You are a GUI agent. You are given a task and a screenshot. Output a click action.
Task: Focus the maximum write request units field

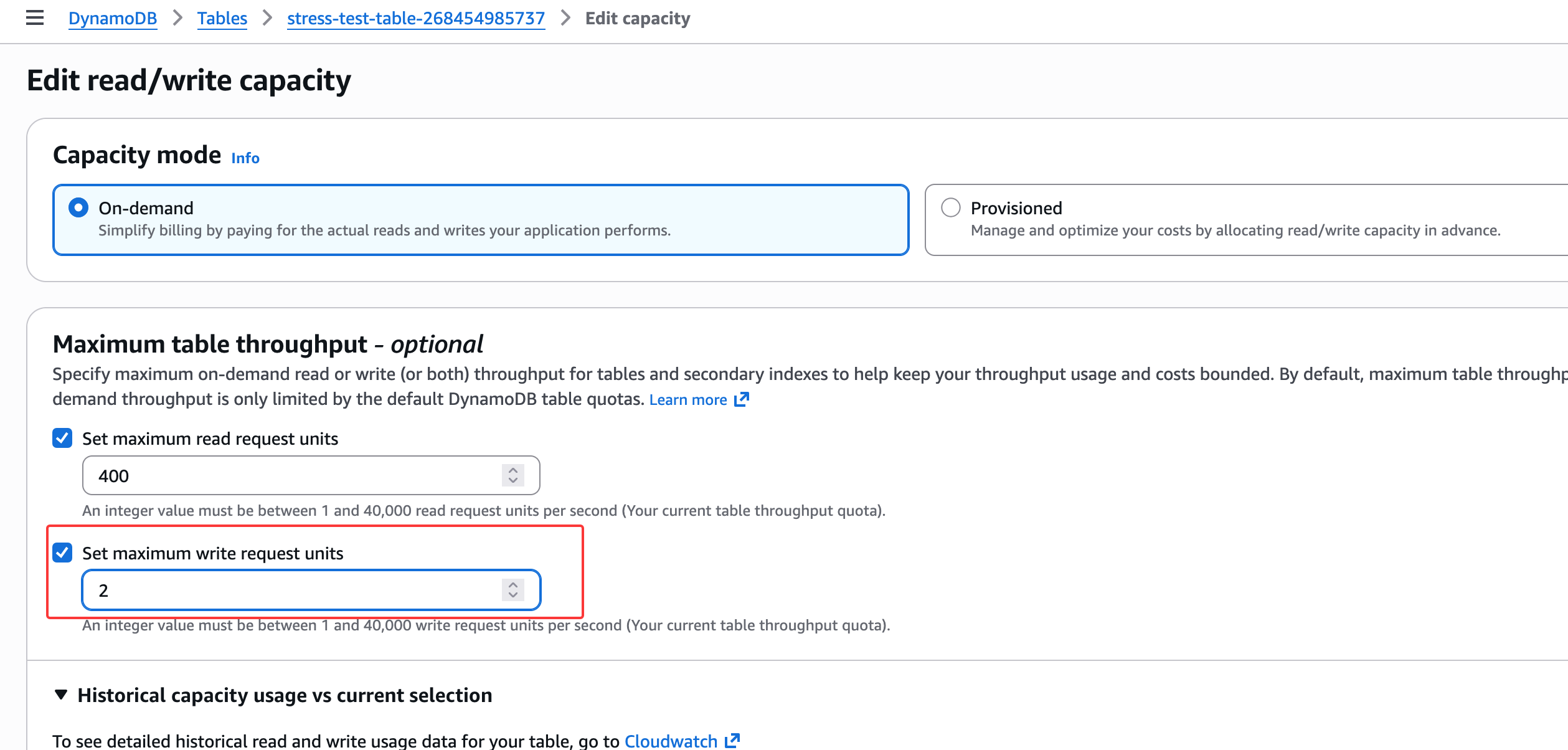click(x=293, y=591)
